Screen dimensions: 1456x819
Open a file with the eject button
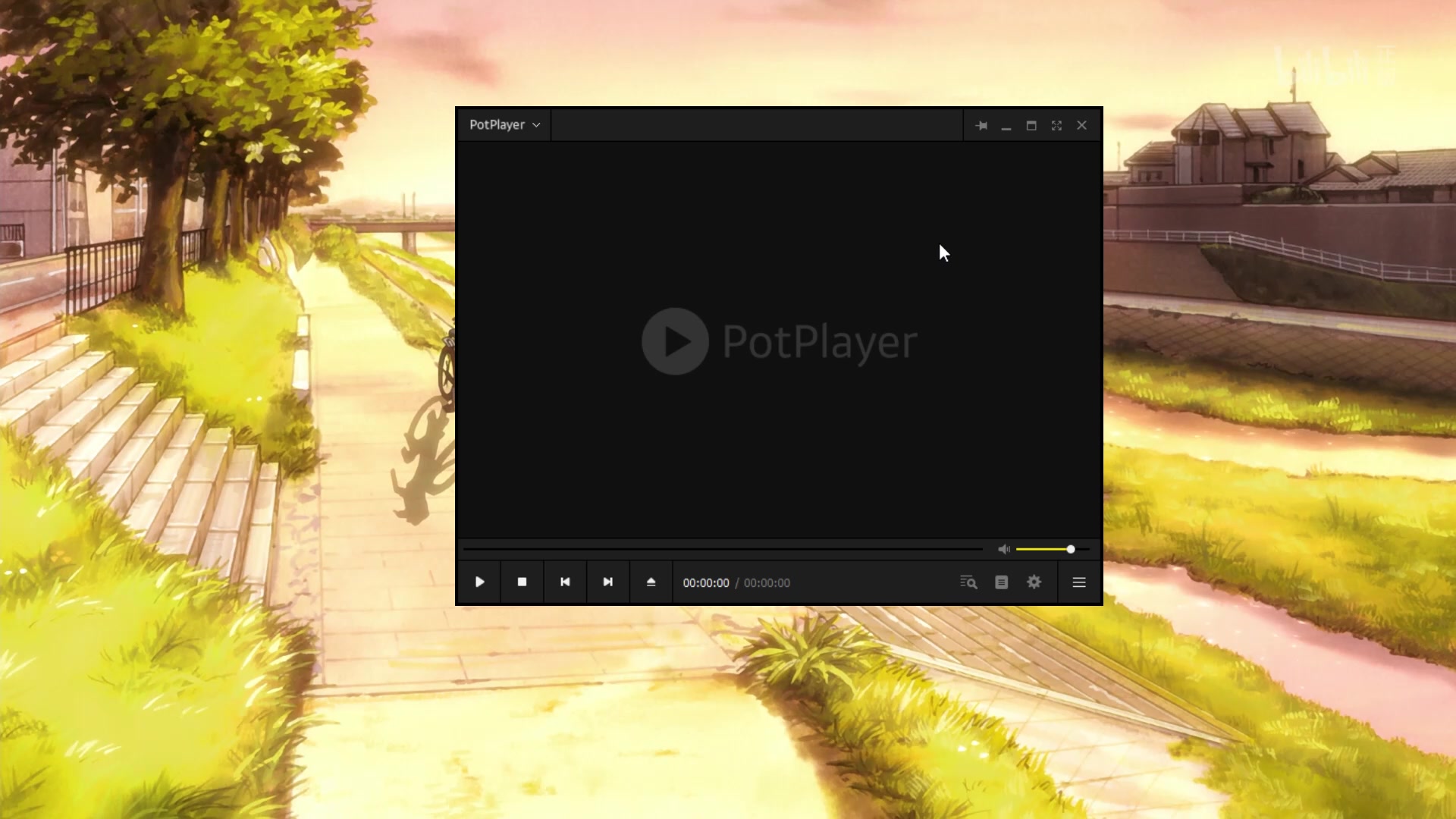(651, 582)
